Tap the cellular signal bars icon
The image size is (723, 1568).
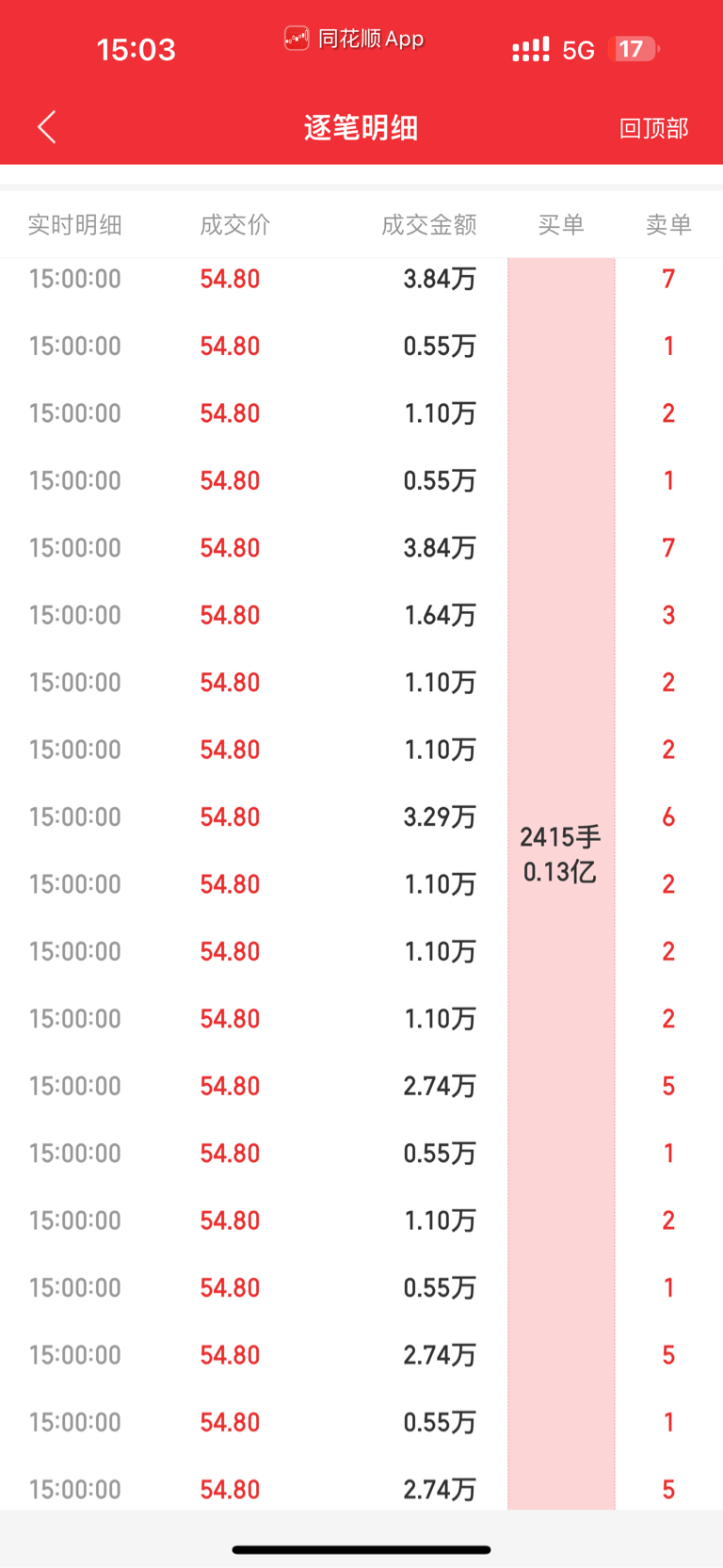coord(531,50)
